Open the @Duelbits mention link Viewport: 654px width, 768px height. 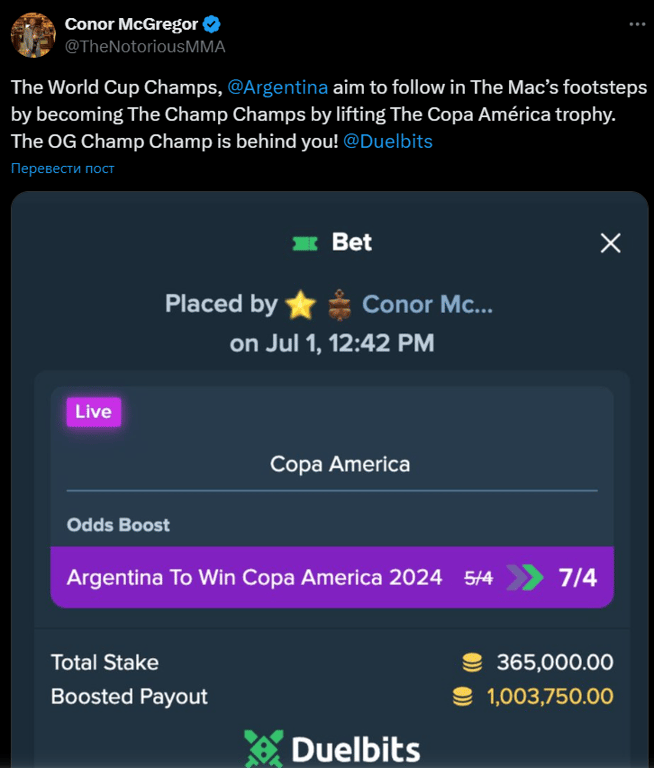pos(387,141)
